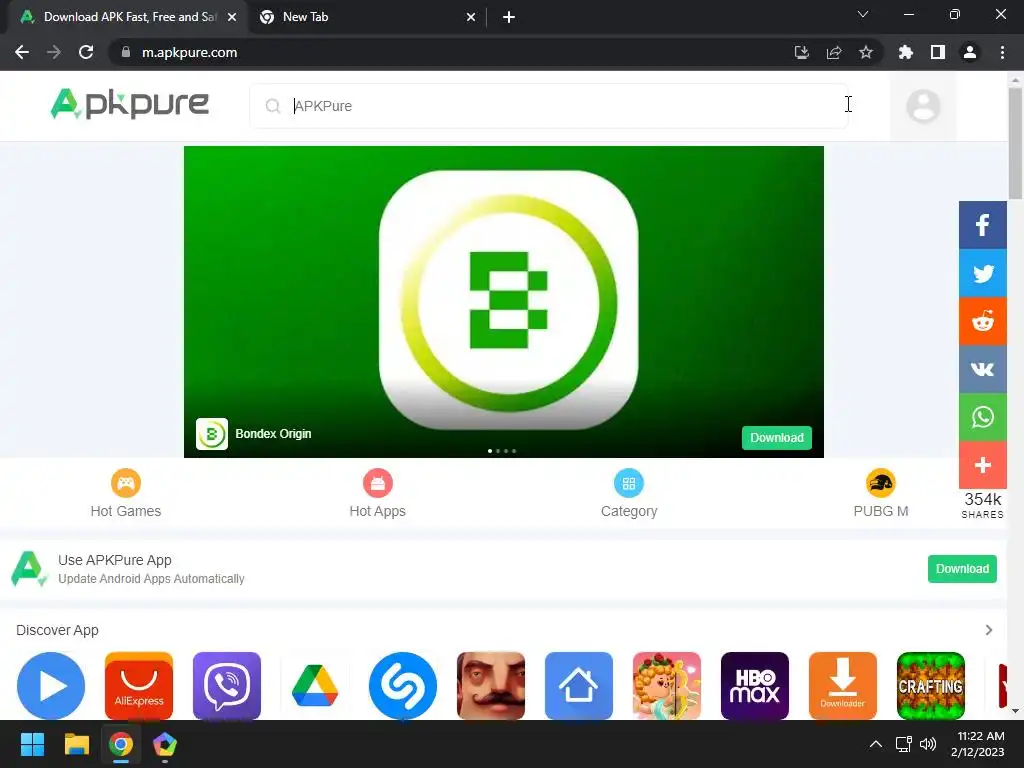Open Chrome extensions puzzle icon

[905, 52]
